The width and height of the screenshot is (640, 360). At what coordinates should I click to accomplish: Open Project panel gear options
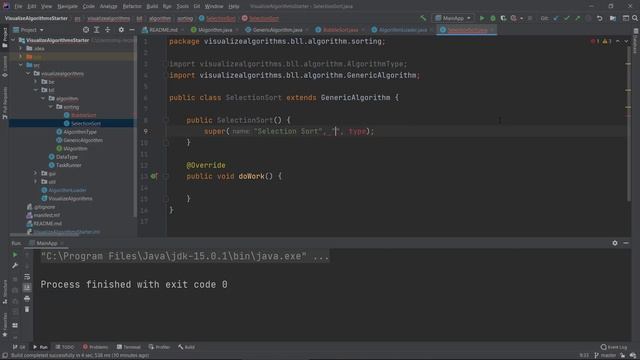(121, 30)
